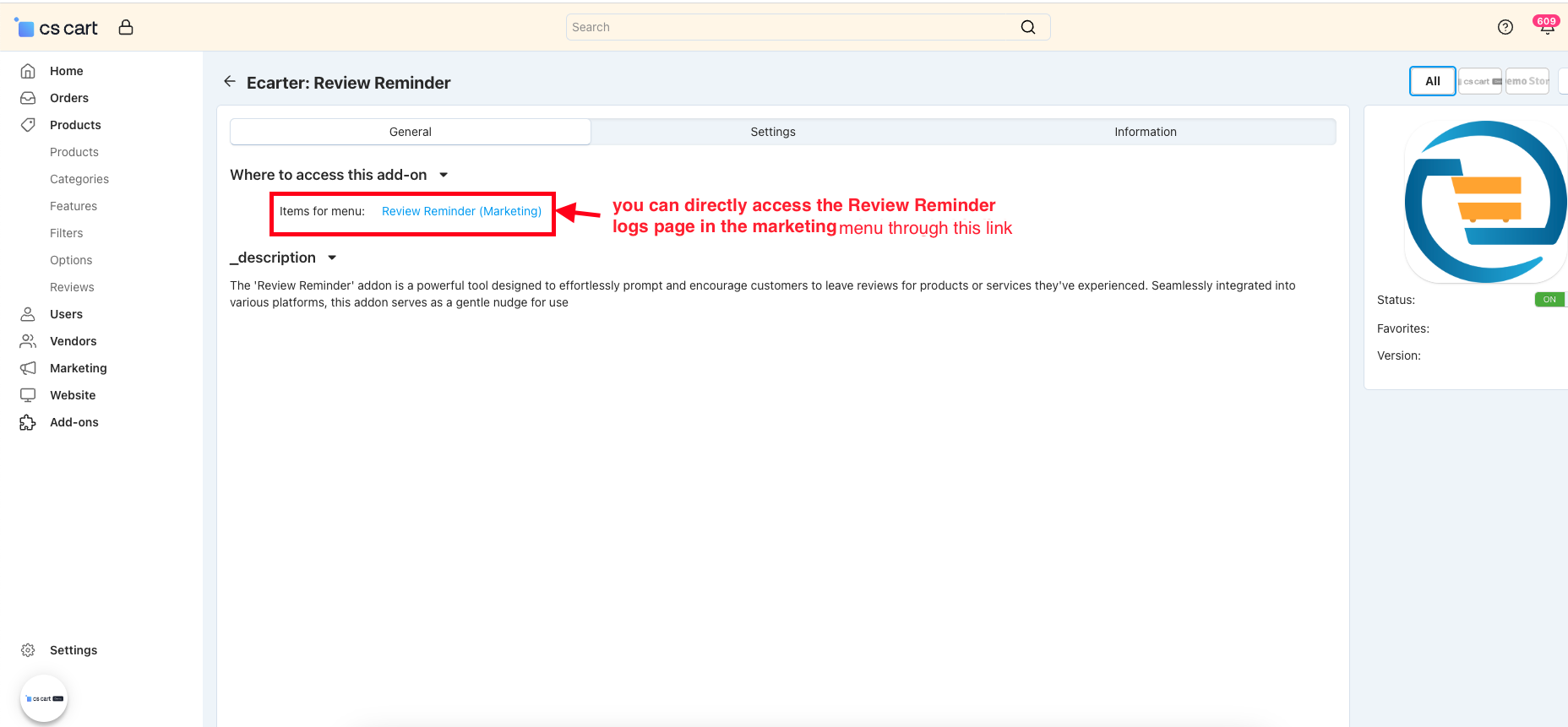Screen dimensions: 1568x727
Task: Click in the Search input field
Action: [x=790, y=27]
